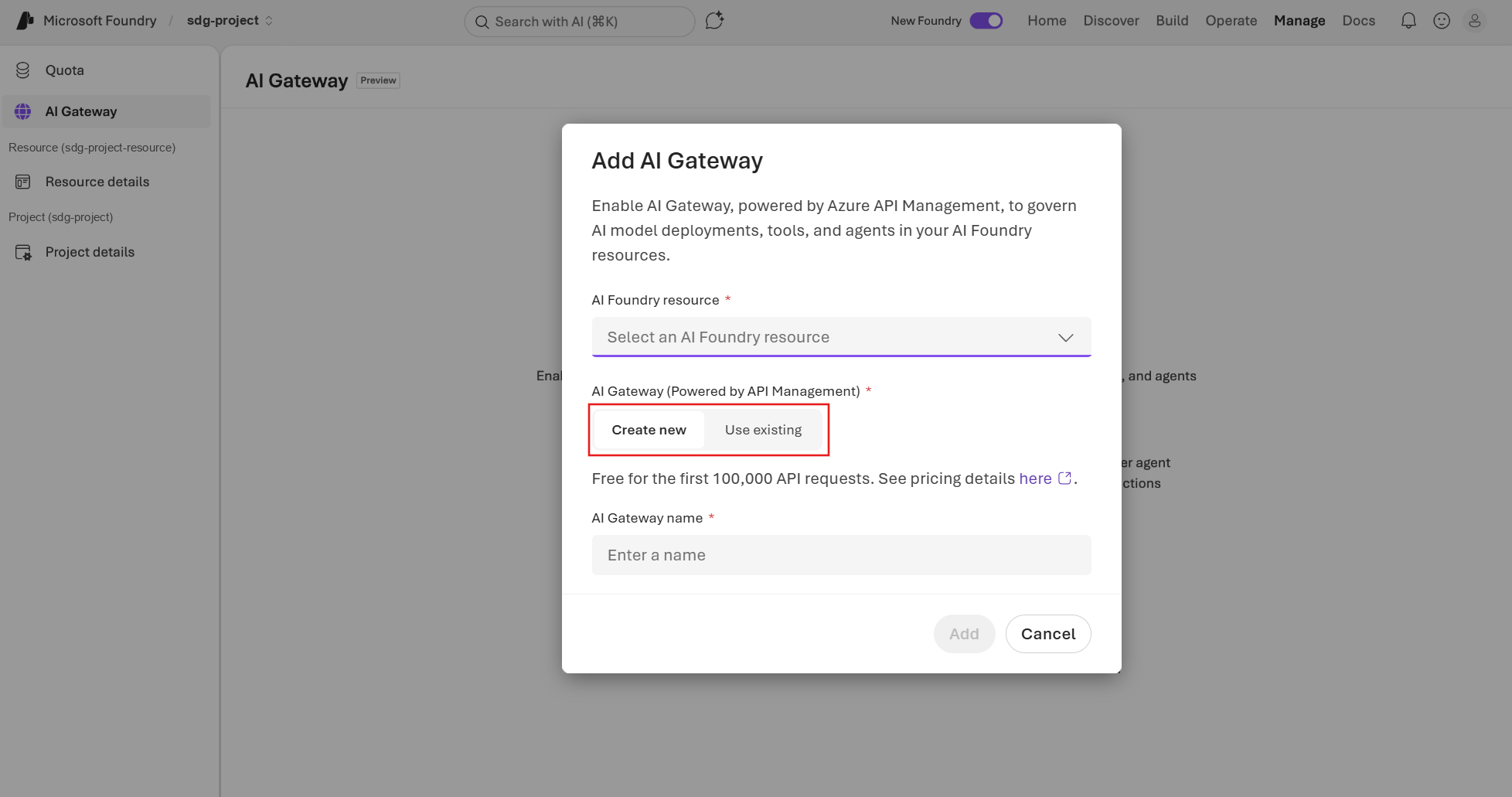The width and height of the screenshot is (1512, 797).
Task: Click the Quota sidebar icon
Action: [x=23, y=70]
